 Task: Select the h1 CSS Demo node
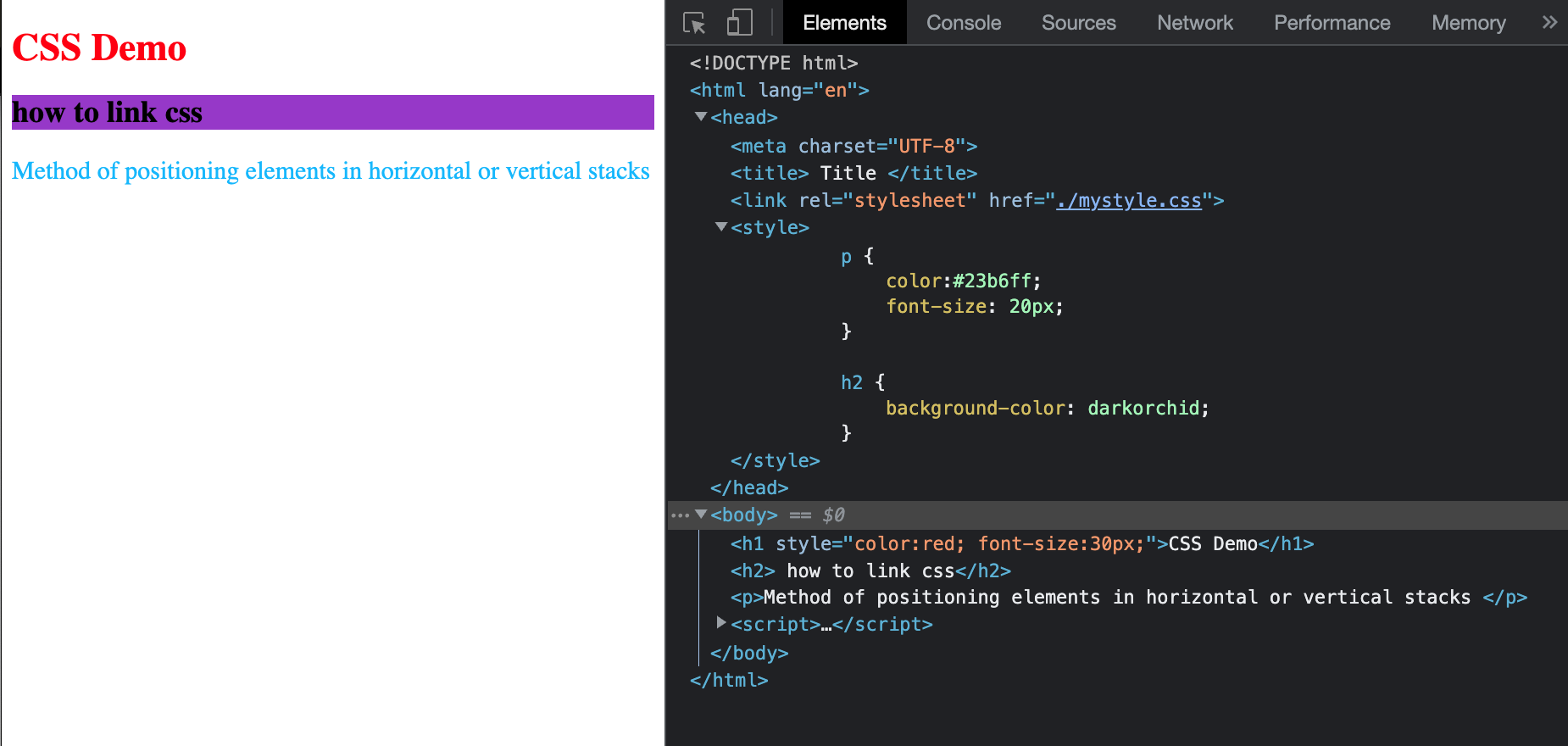coord(1022,544)
